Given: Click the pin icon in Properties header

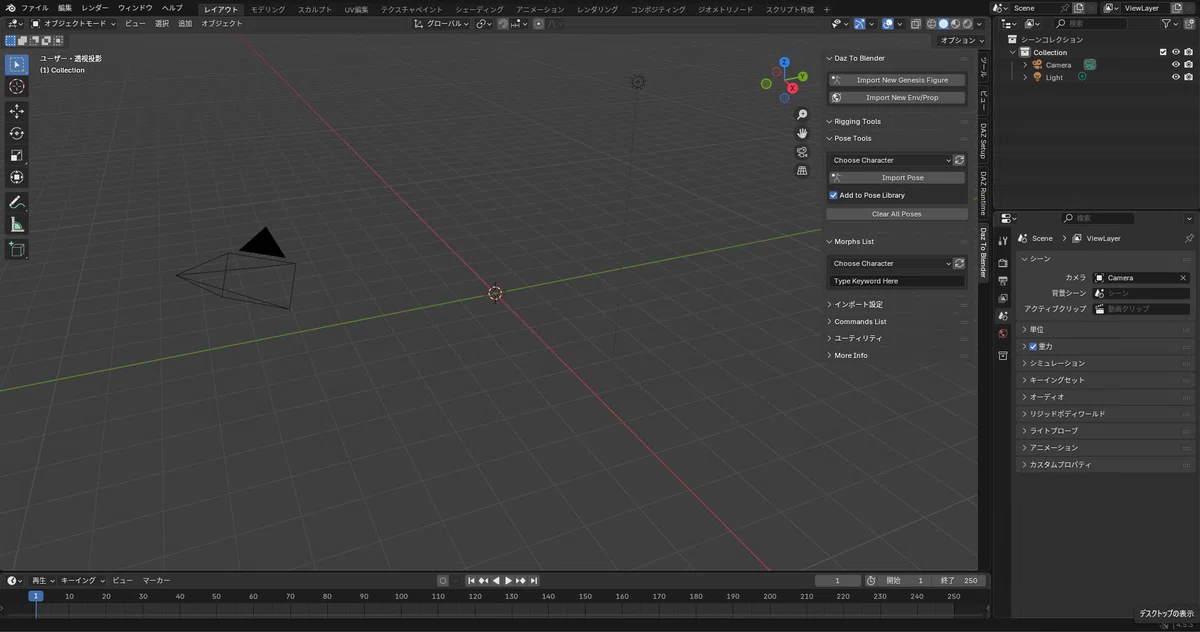Looking at the screenshot, I should 1188,239.
